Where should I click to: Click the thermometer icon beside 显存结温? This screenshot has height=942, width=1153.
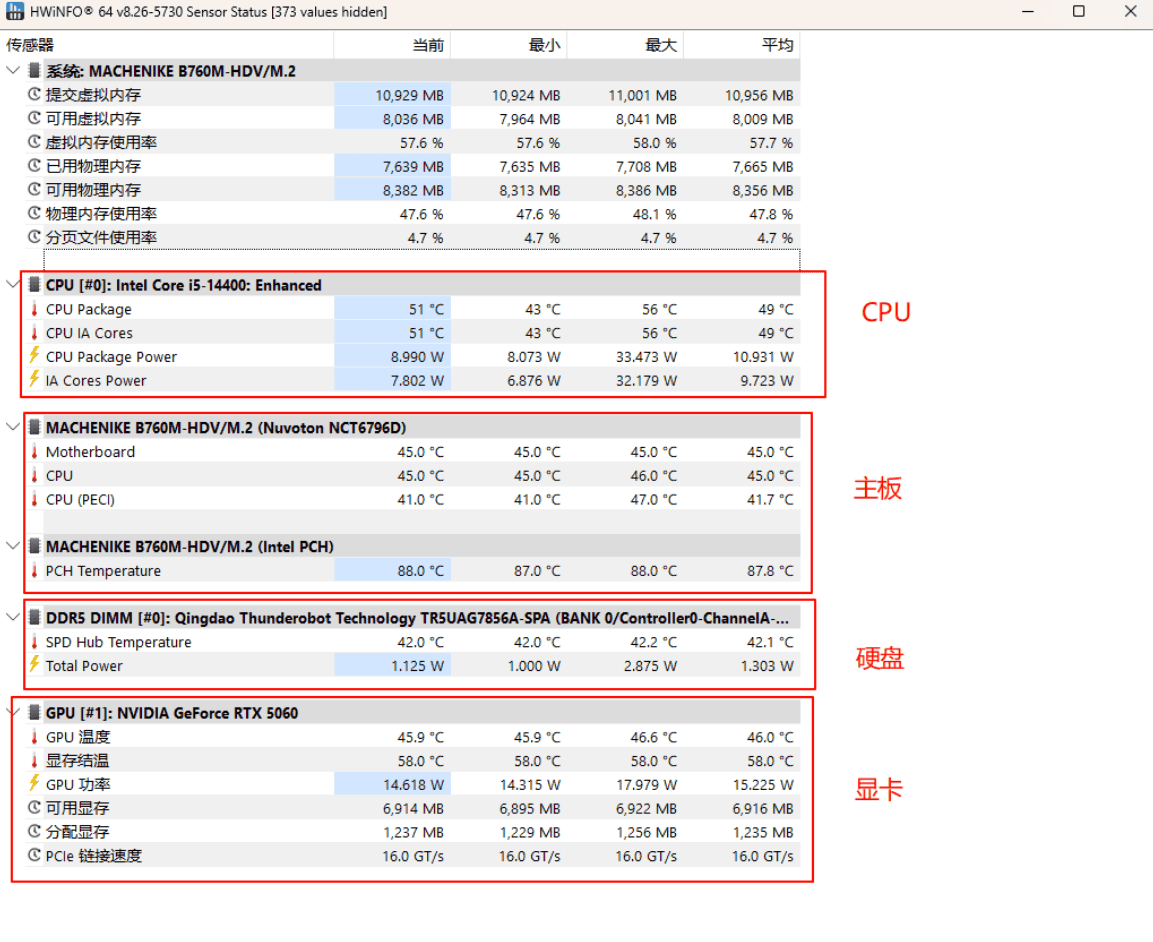point(34,760)
